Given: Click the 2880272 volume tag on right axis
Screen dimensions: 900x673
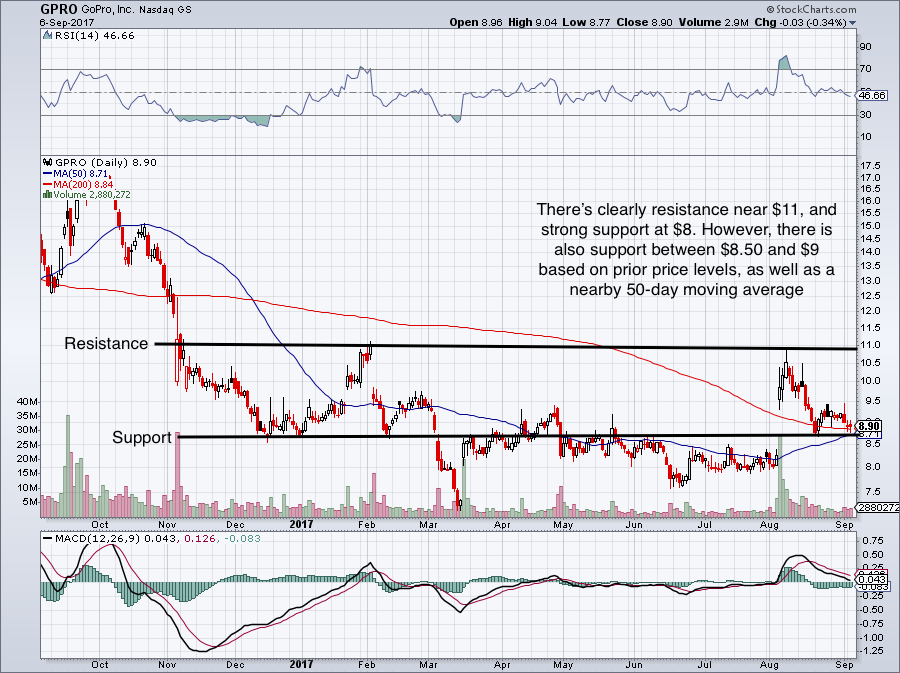Looking at the screenshot, I should click(x=877, y=507).
